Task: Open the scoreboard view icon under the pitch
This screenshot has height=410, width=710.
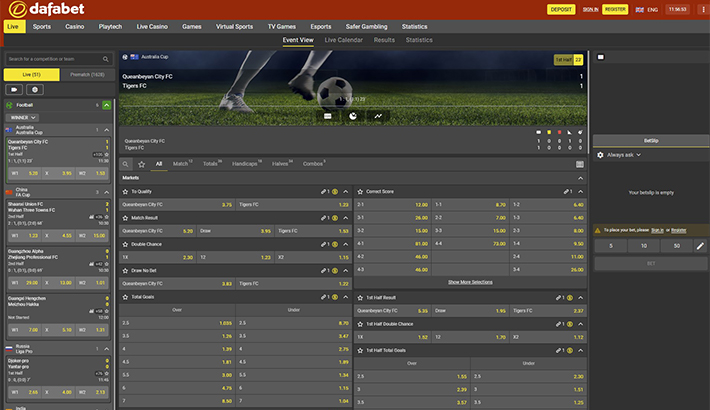Action: coord(328,116)
